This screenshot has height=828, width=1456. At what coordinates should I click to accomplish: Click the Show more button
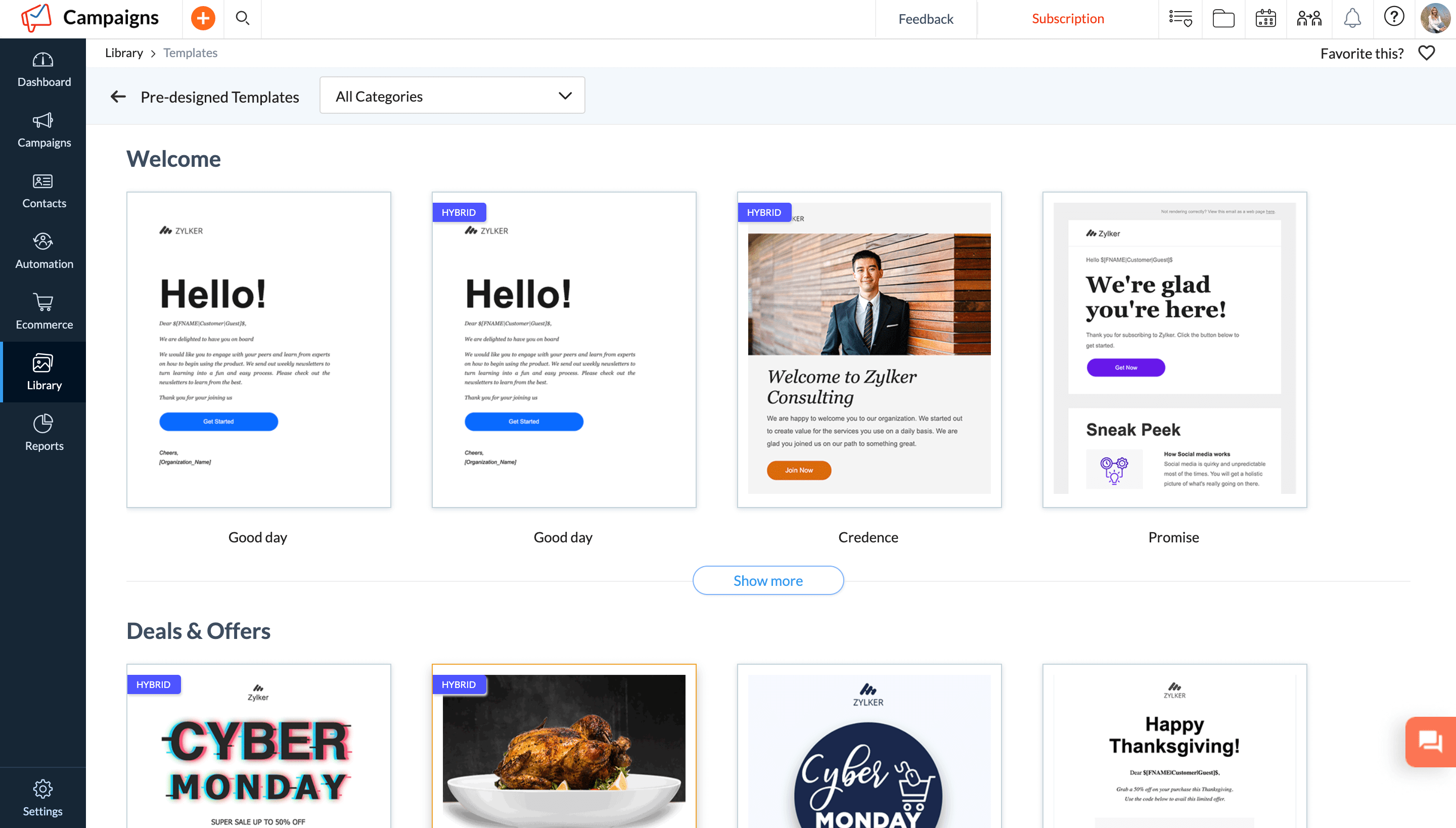coord(768,579)
